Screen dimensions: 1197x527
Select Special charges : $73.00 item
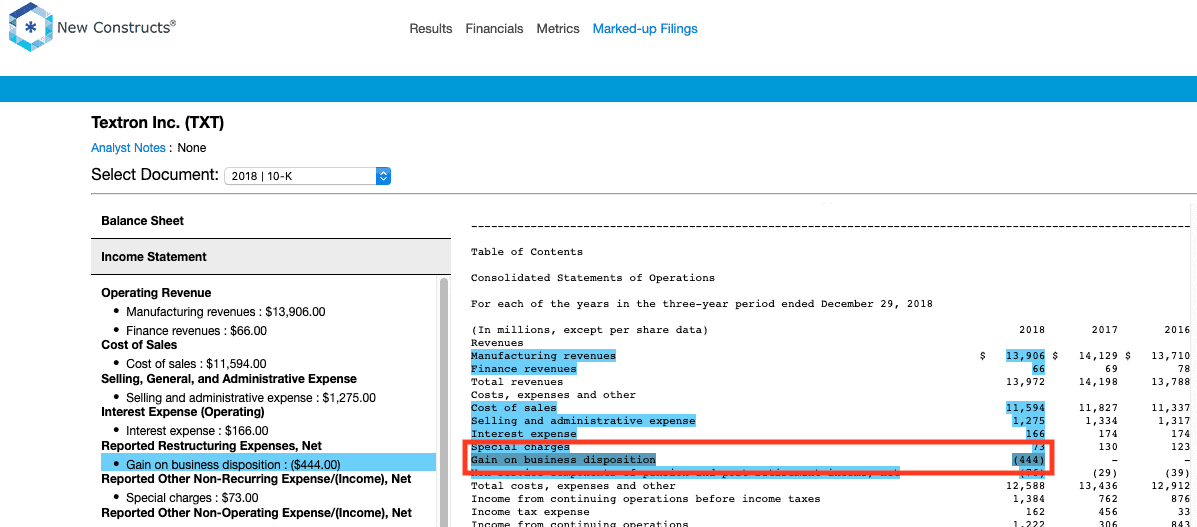(192, 497)
